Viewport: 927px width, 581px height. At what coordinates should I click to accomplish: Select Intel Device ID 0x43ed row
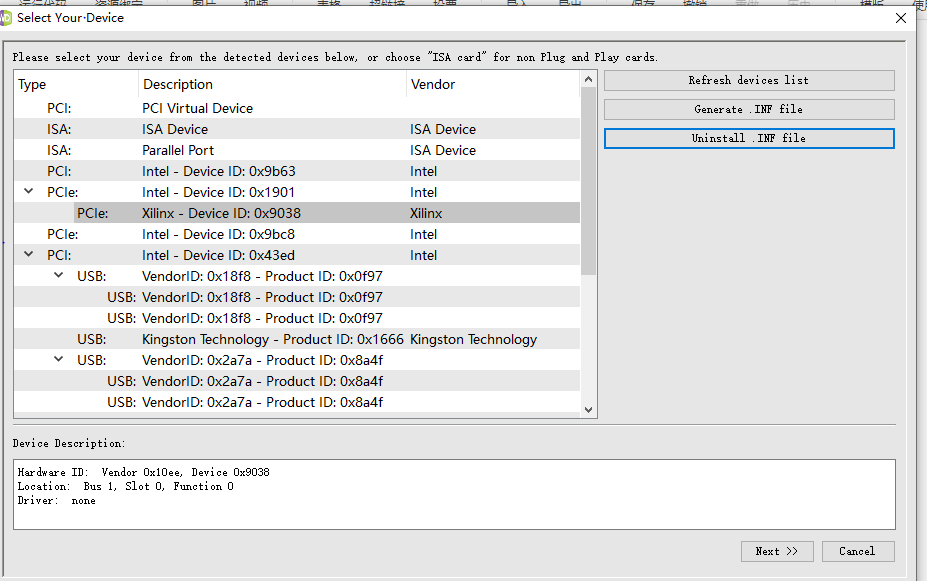tap(297, 255)
